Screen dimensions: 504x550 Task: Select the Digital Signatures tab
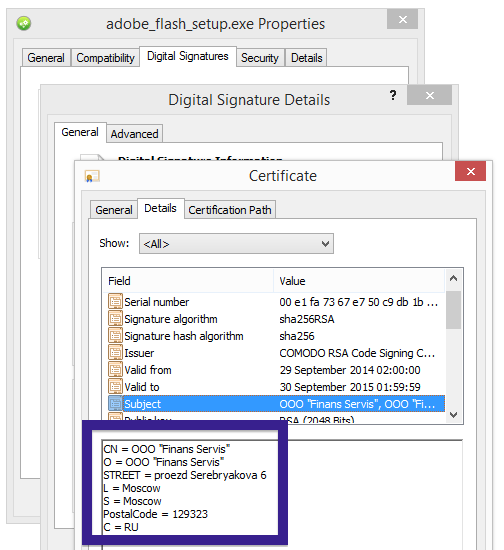click(x=188, y=56)
